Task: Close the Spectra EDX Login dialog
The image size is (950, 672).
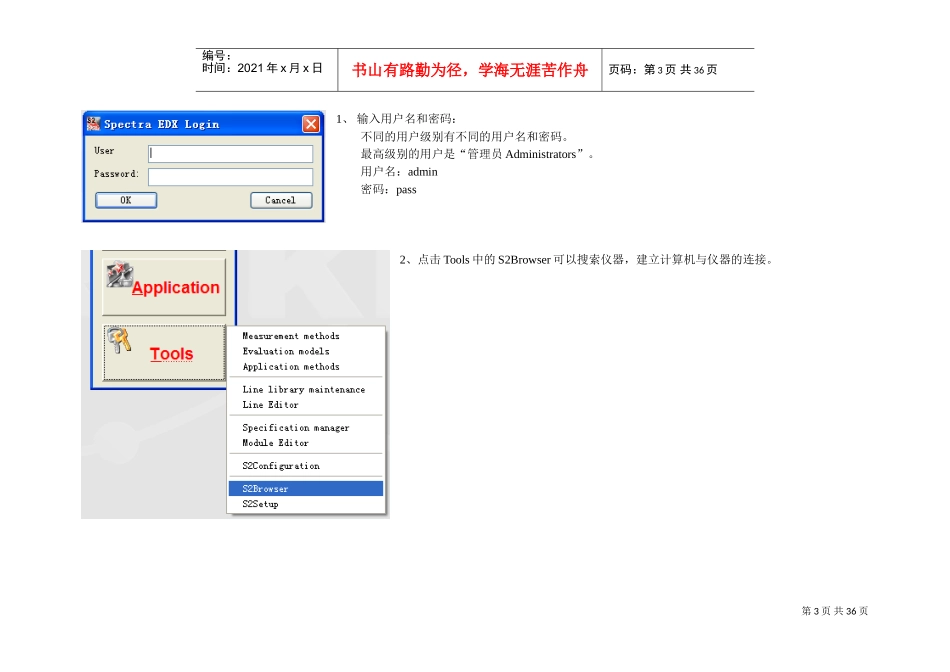Action: tap(311, 124)
